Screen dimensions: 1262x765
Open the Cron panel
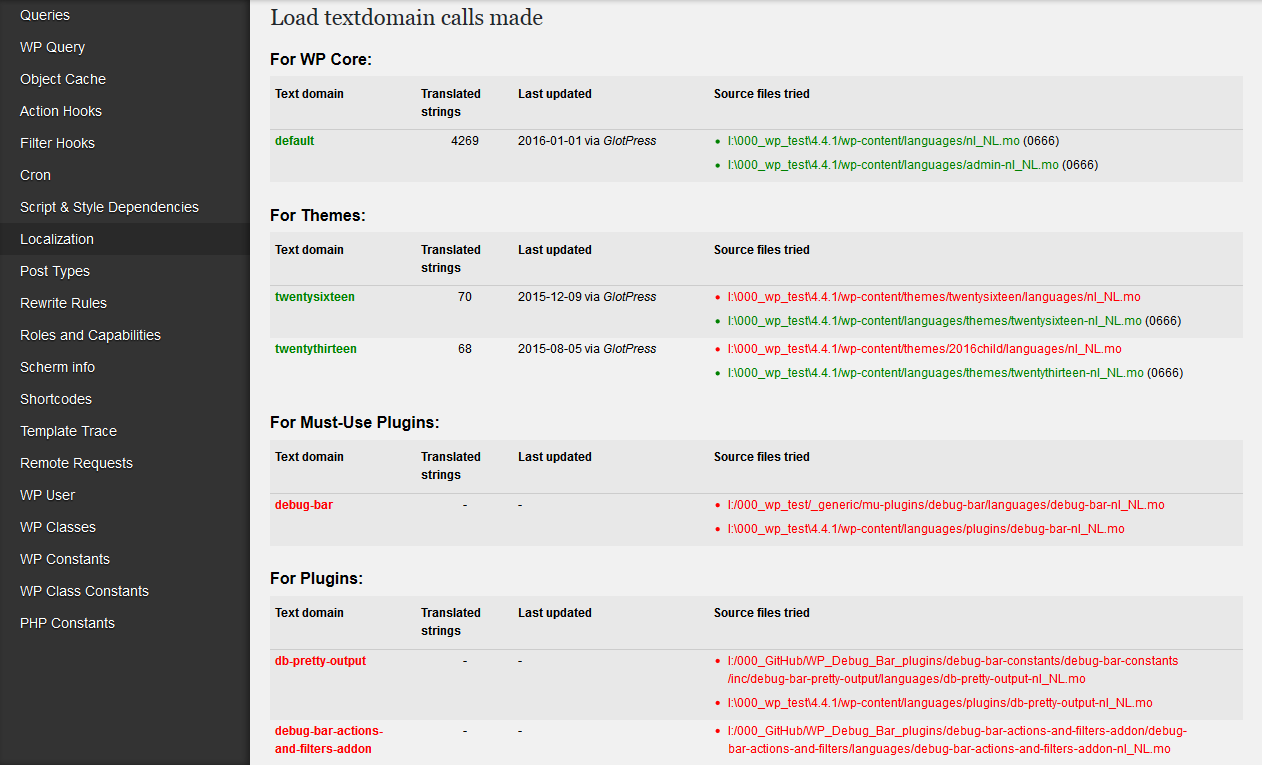coord(124,175)
